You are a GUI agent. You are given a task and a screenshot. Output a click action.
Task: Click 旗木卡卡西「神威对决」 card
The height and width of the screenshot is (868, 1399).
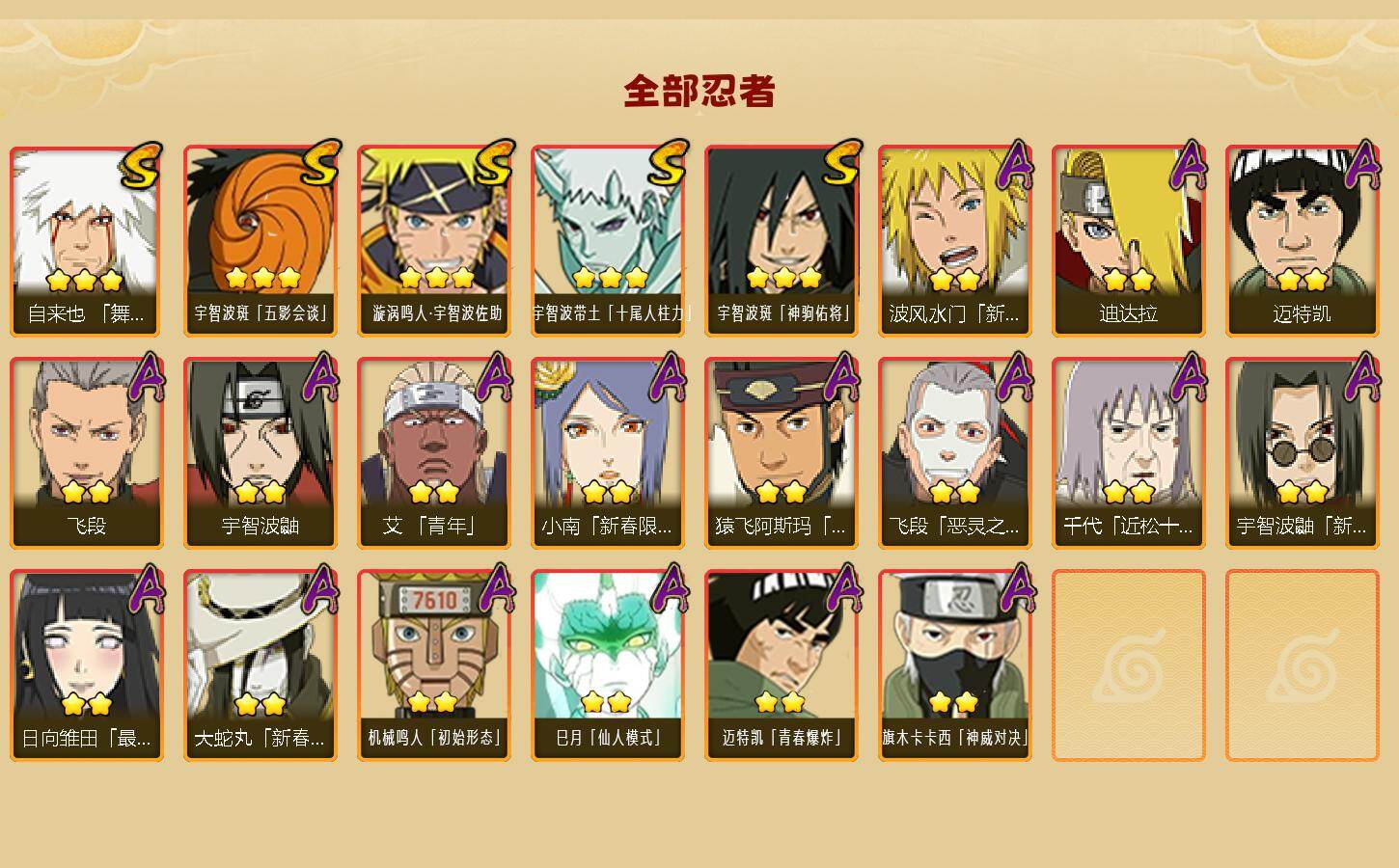[x=954, y=665]
